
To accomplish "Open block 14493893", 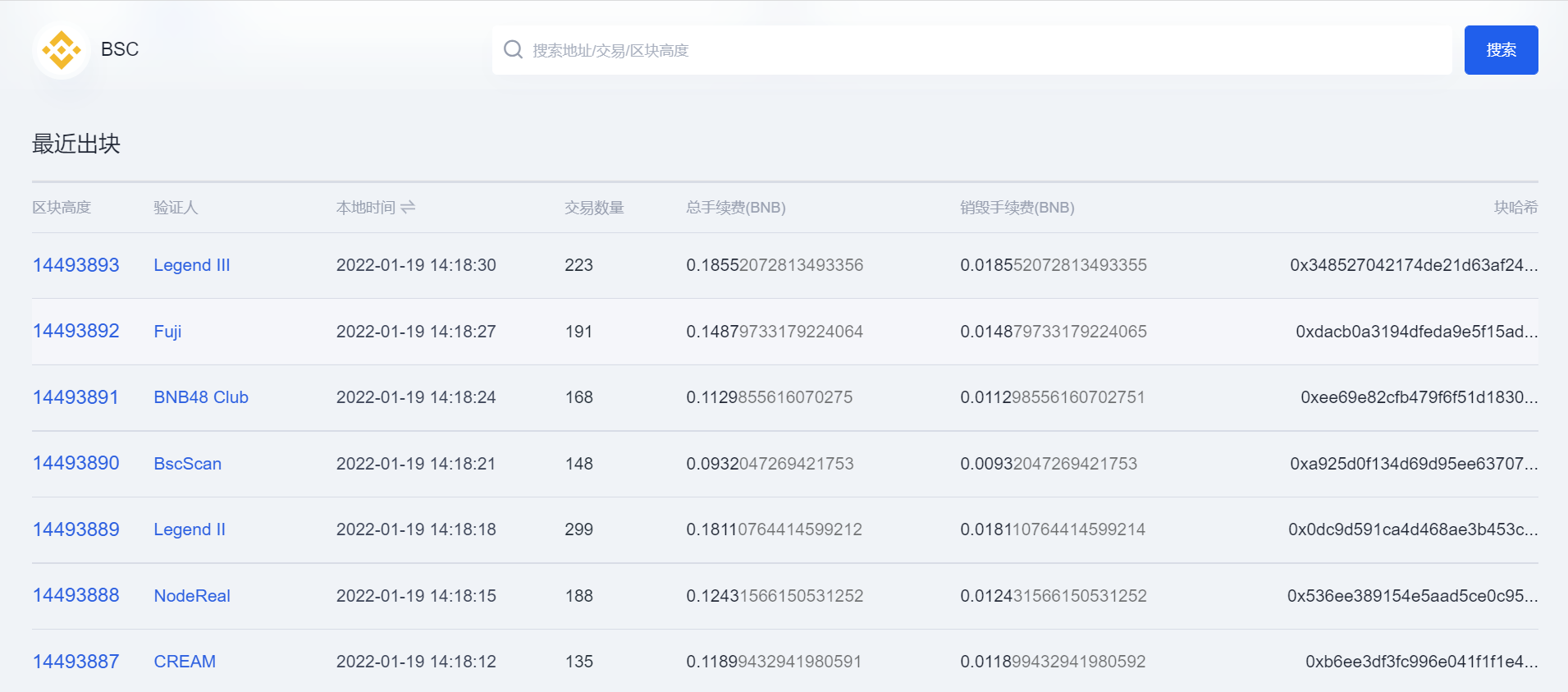I will [76, 265].
